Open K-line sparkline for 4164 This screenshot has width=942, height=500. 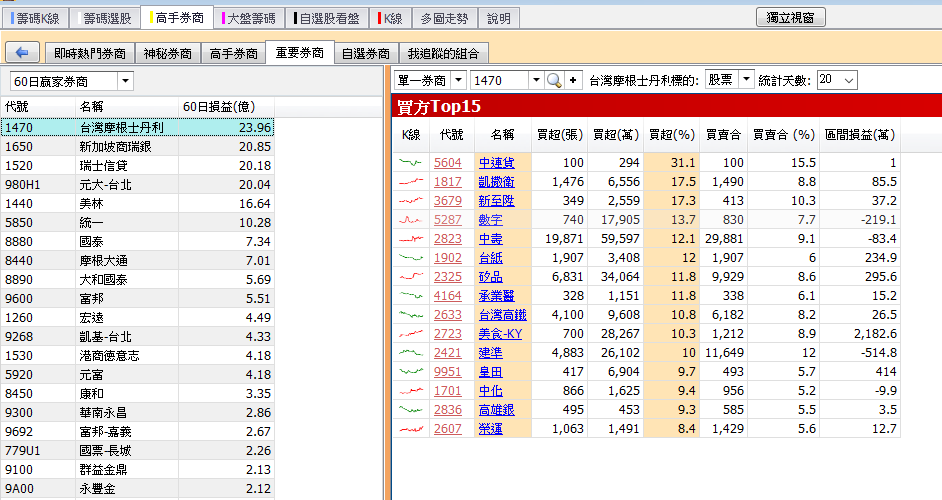411,296
